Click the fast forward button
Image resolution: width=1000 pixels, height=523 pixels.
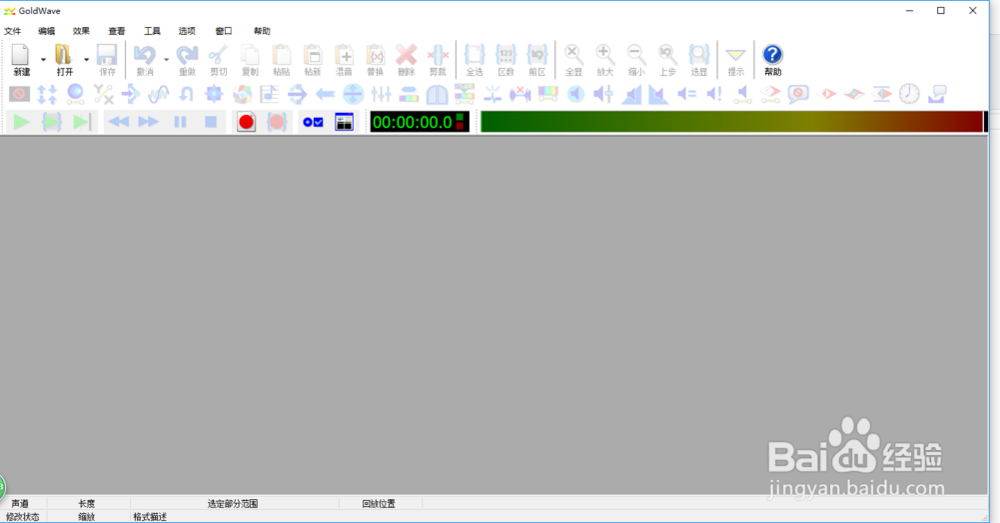149,122
